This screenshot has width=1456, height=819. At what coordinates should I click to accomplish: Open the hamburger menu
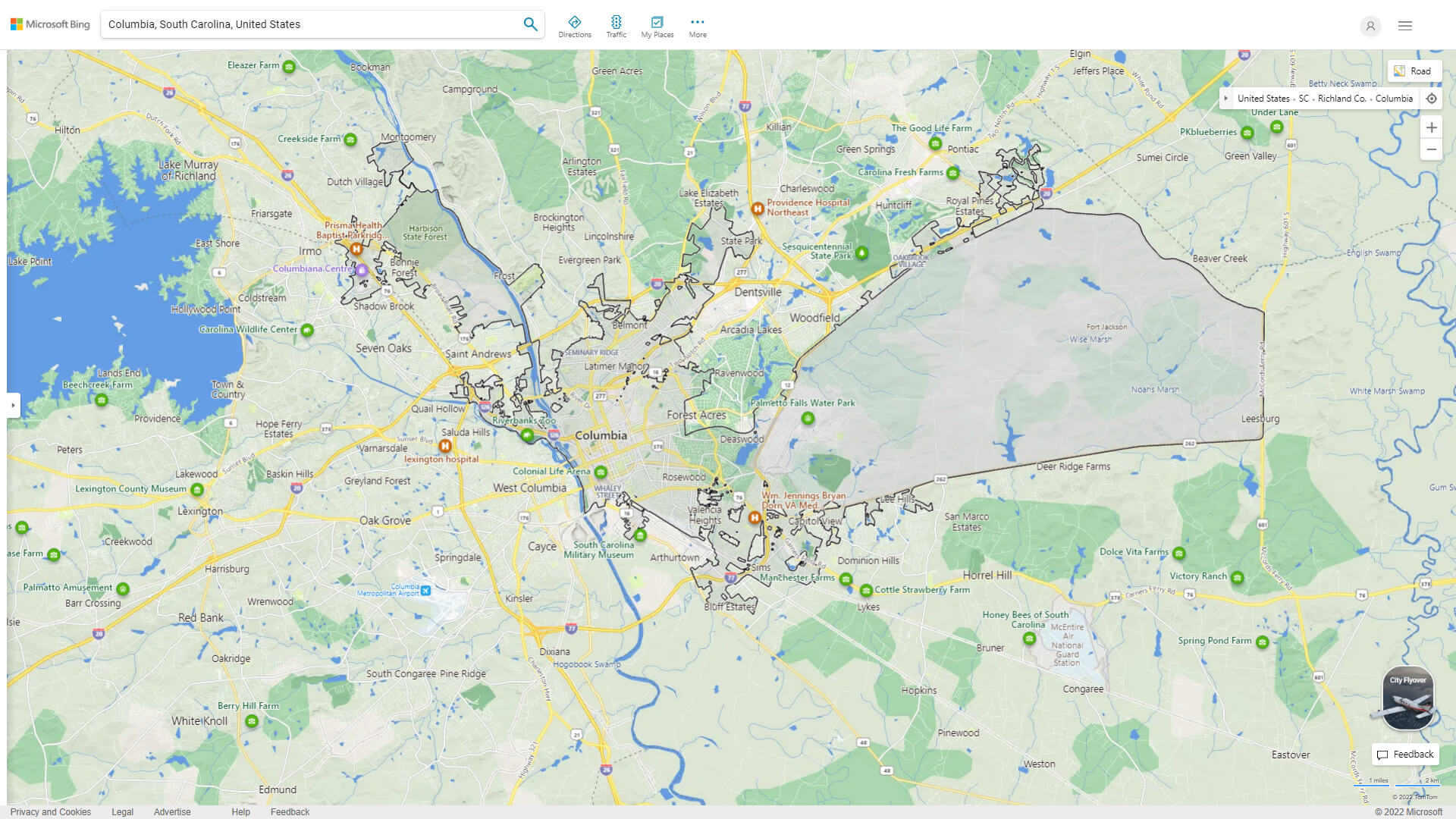(x=1404, y=25)
